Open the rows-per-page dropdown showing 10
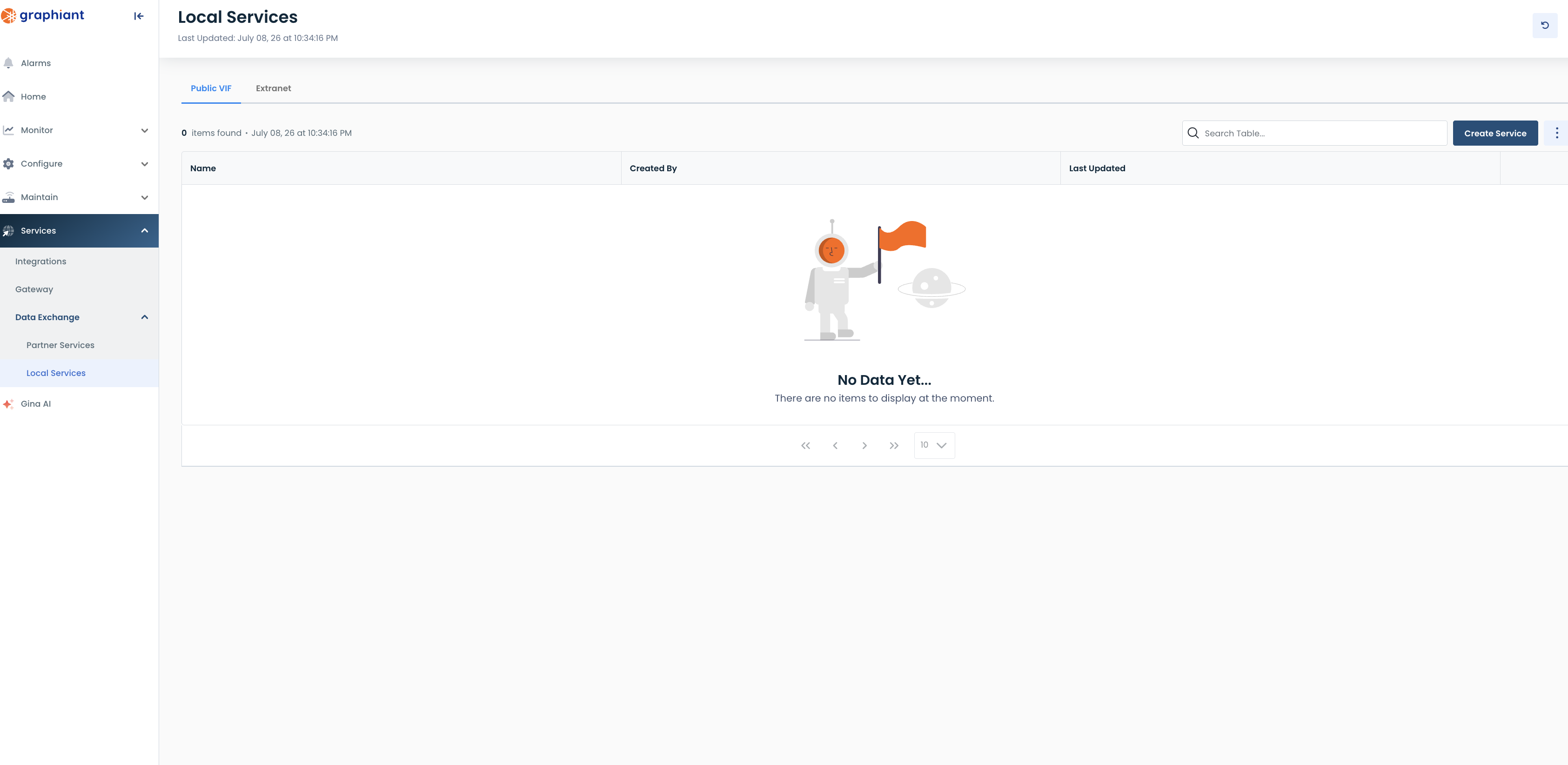The height and width of the screenshot is (765, 1568). click(934, 445)
